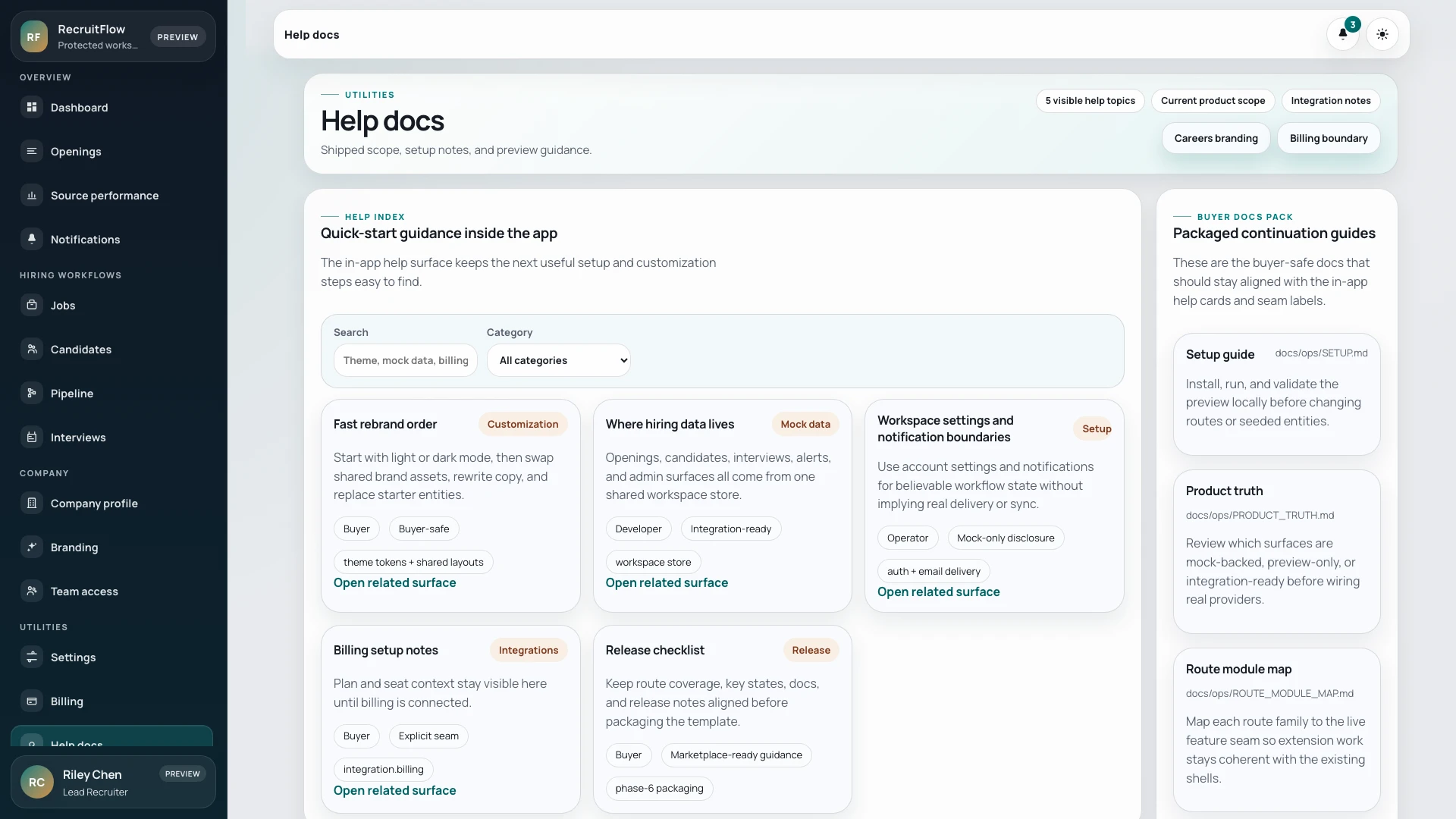Click the Operator tag

click(907, 538)
